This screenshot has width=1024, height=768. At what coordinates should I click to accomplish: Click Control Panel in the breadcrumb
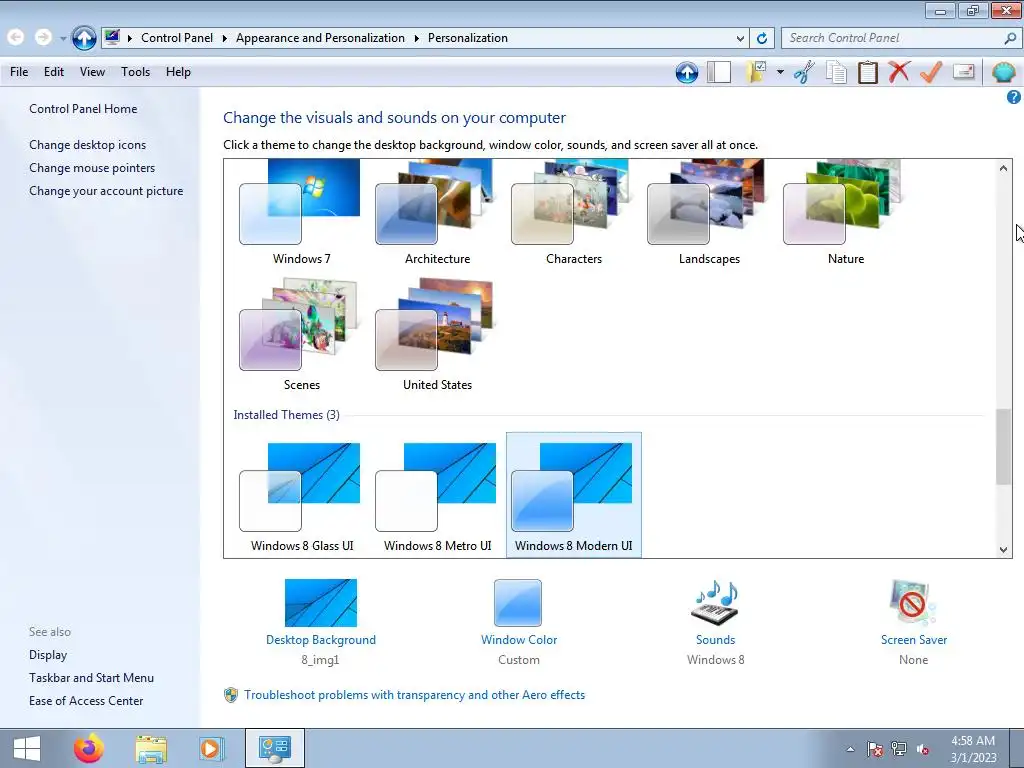click(177, 38)
